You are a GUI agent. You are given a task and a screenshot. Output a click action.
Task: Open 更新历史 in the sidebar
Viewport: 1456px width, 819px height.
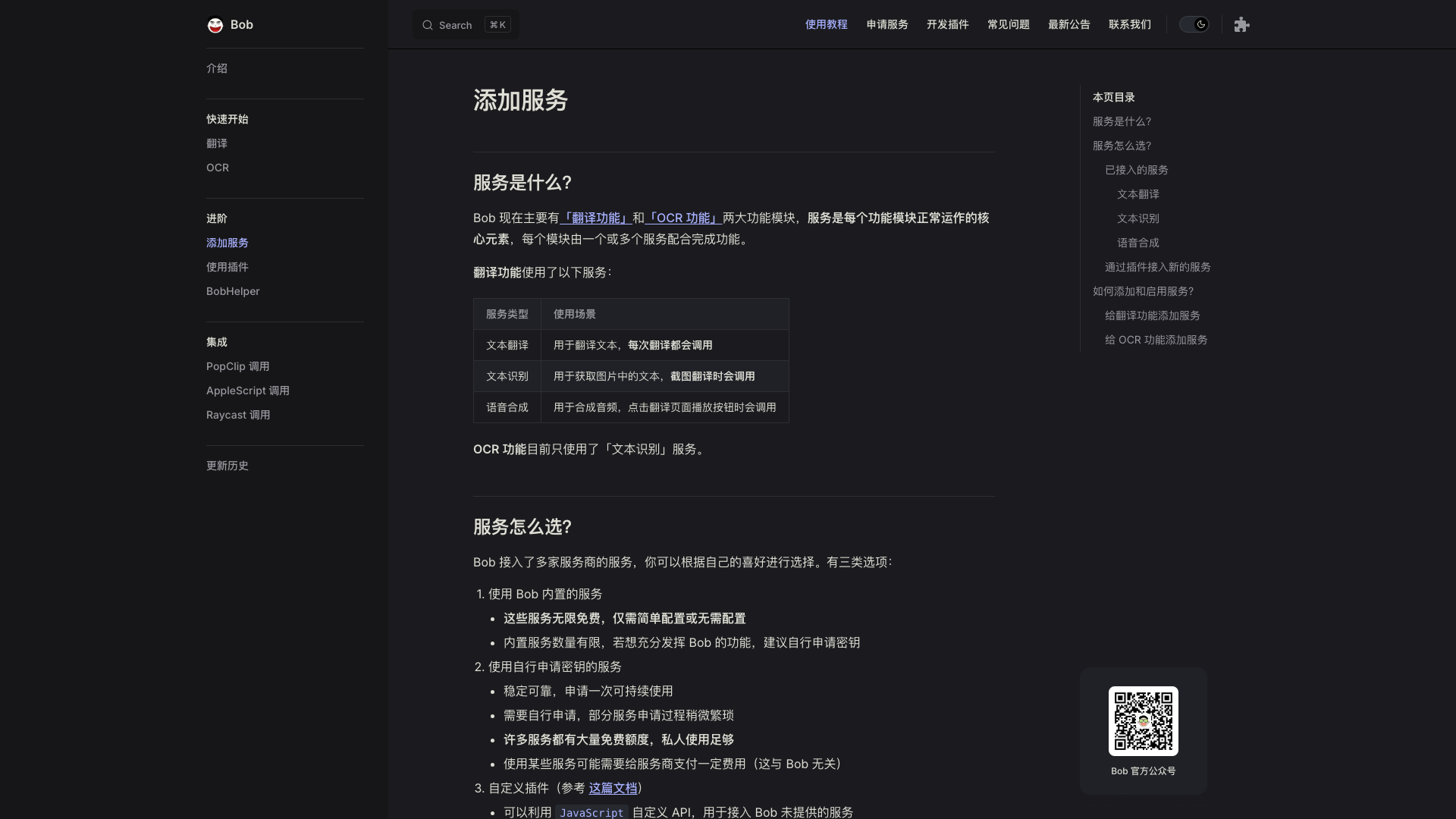click(227, 466)
